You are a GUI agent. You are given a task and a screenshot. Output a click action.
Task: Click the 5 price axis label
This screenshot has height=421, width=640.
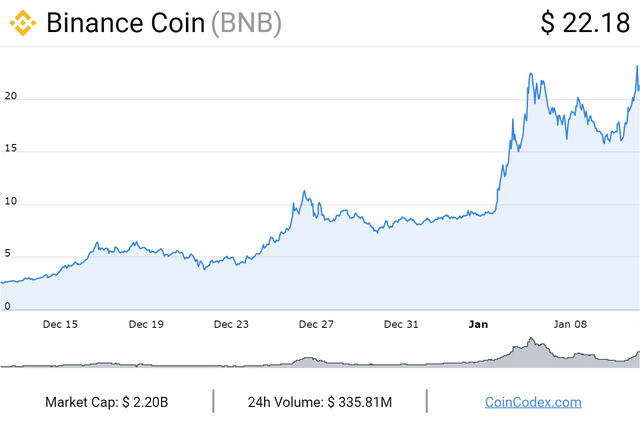point(7,254)
